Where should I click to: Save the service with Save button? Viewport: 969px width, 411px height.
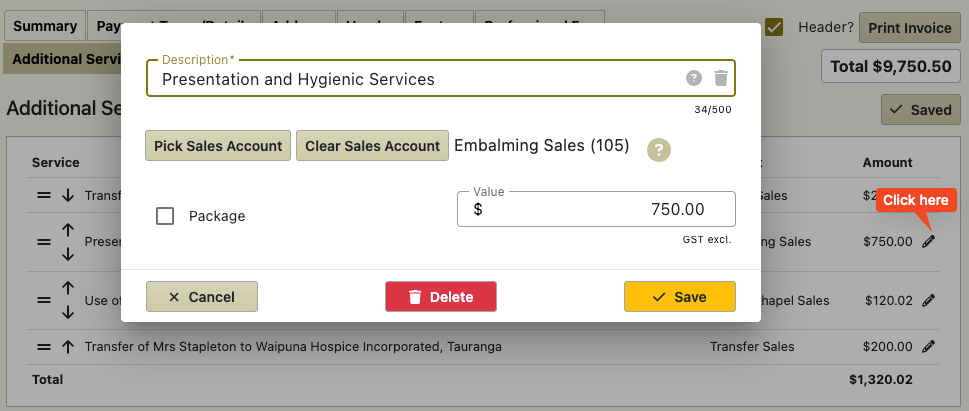click(x=680, y=297)
